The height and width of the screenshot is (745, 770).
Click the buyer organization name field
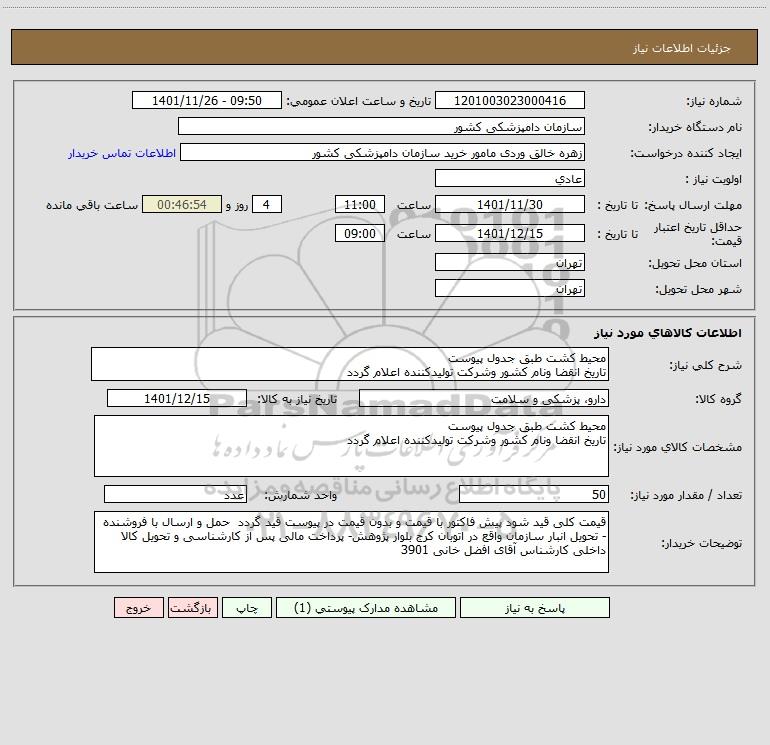[381, 126]
